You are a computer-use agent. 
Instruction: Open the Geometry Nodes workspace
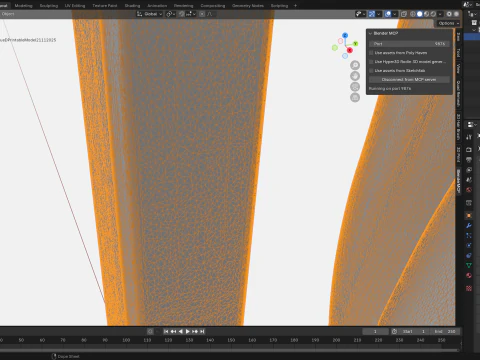pos(248,6)
